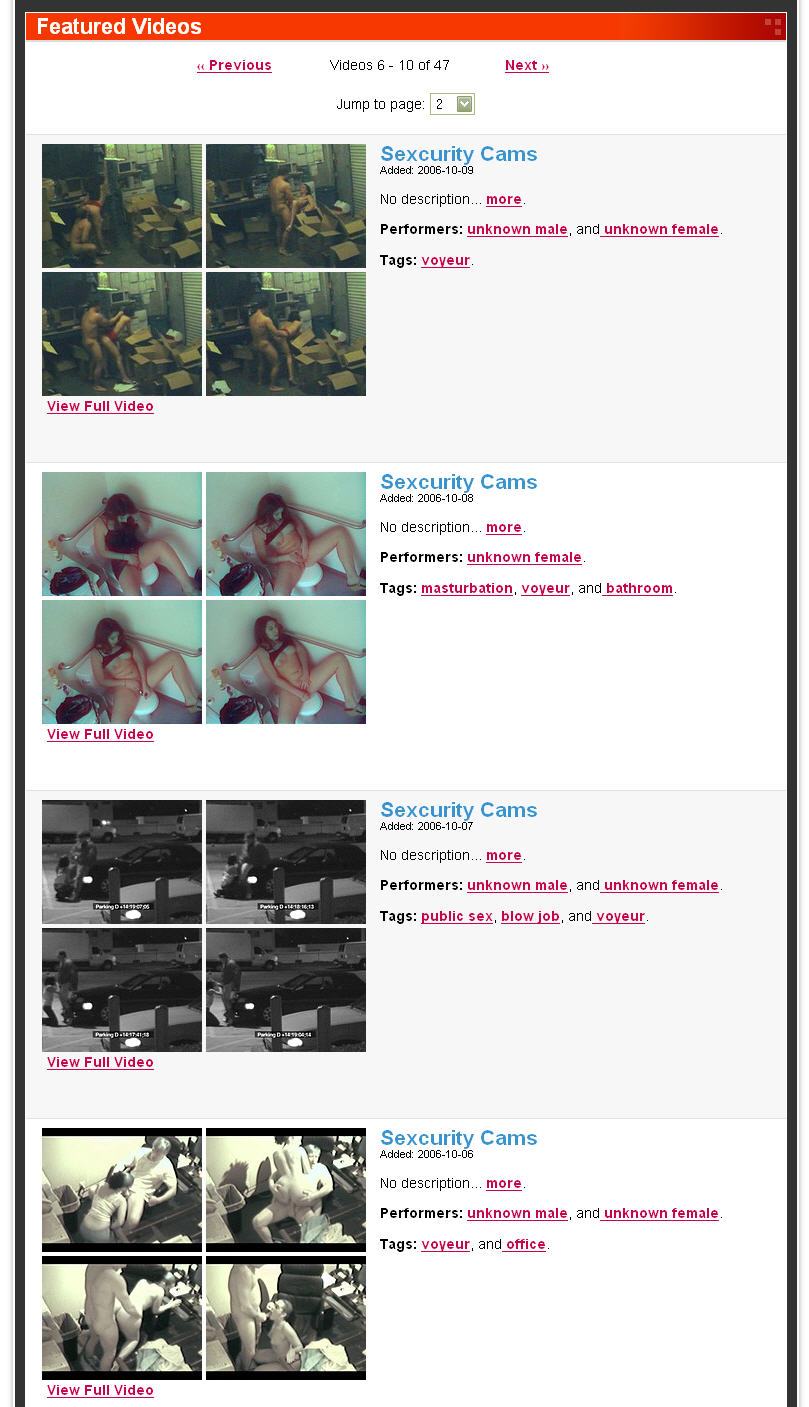Click the icon in the Featured Videos header
Image resolution: width=809 pixels, height=1407 pixels.
click(773, 27)
